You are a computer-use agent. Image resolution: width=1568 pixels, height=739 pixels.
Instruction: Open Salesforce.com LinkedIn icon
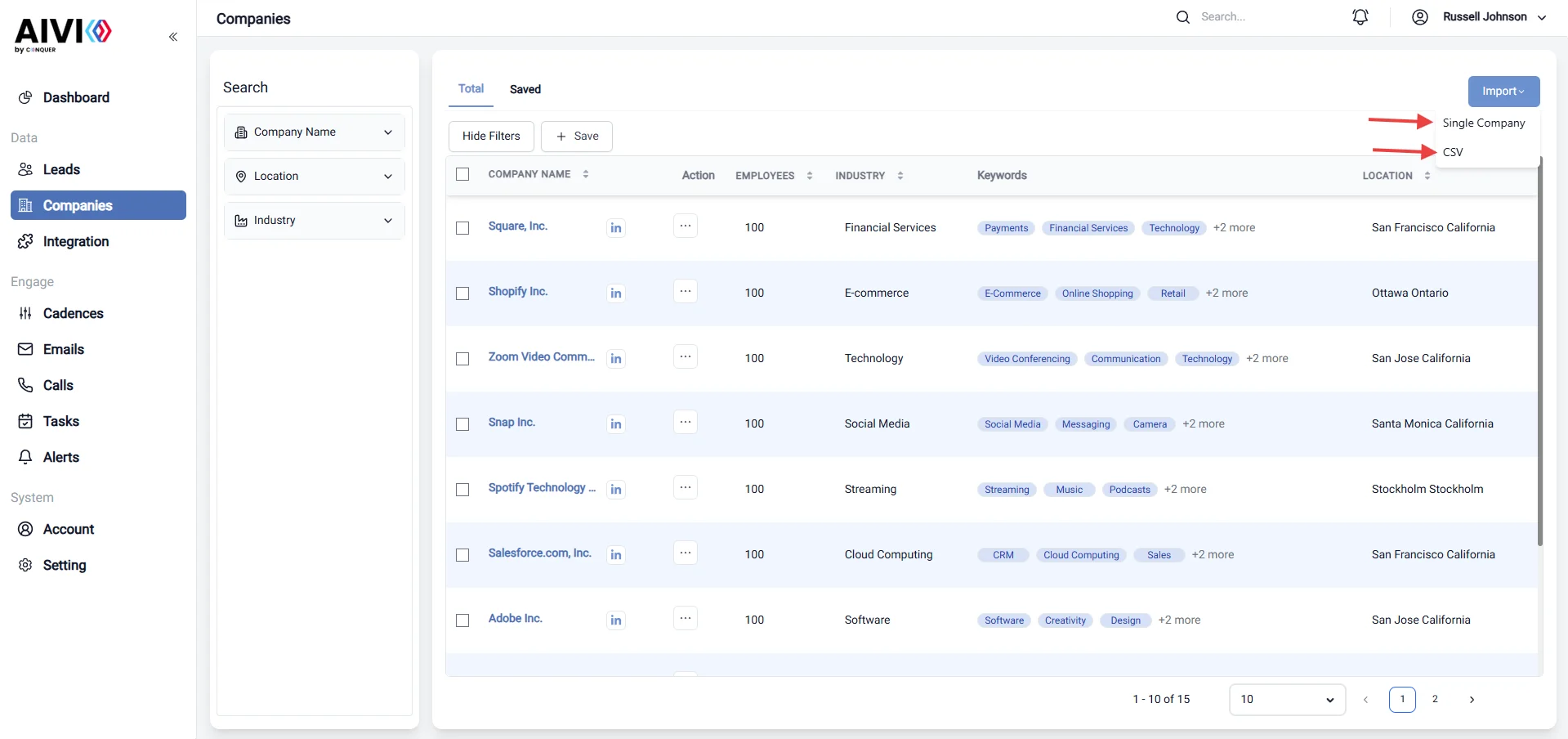(x=616, y=555)
